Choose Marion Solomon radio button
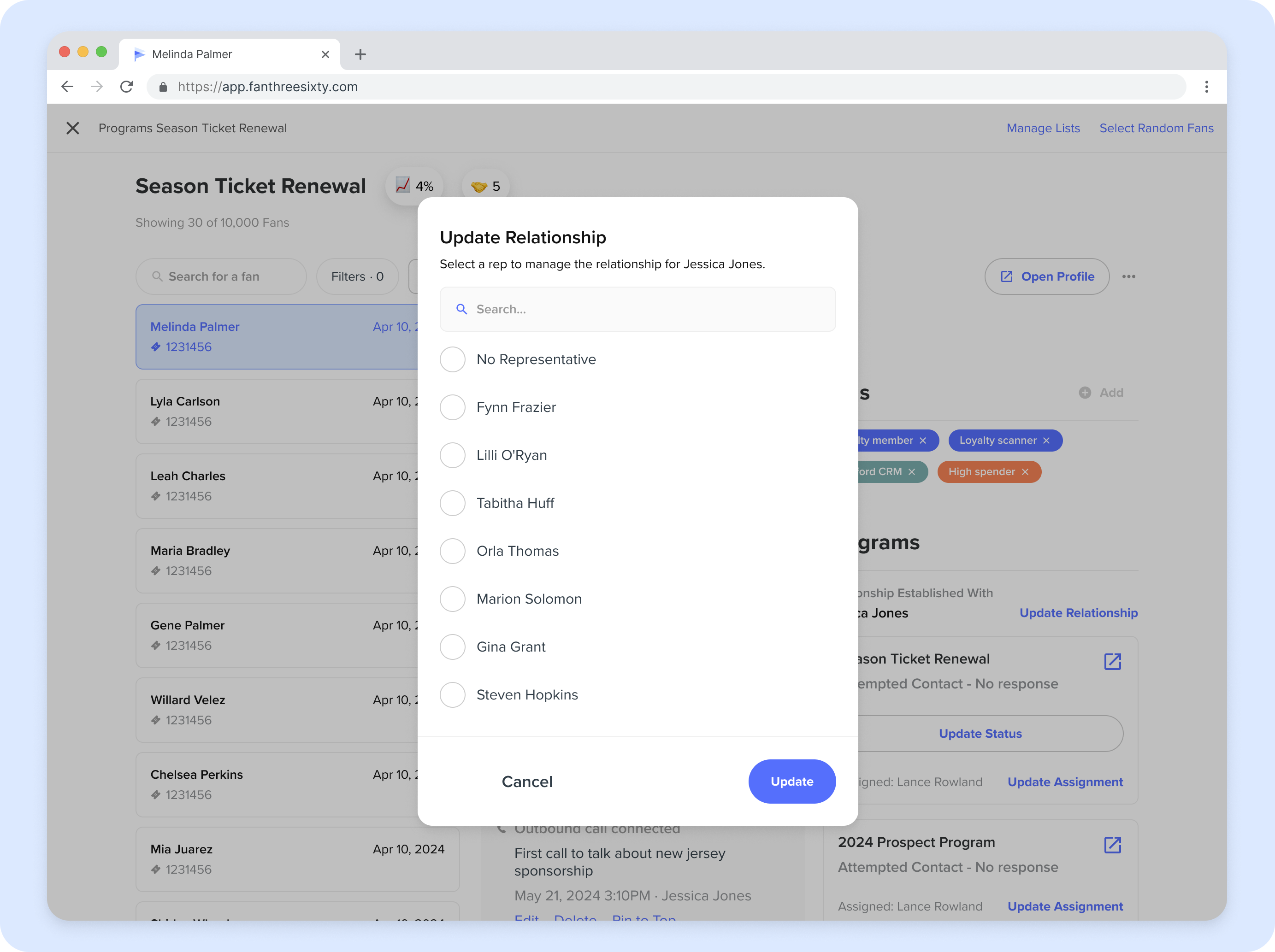This screenshot has width=1275, height=952. [x=453, y=599]
